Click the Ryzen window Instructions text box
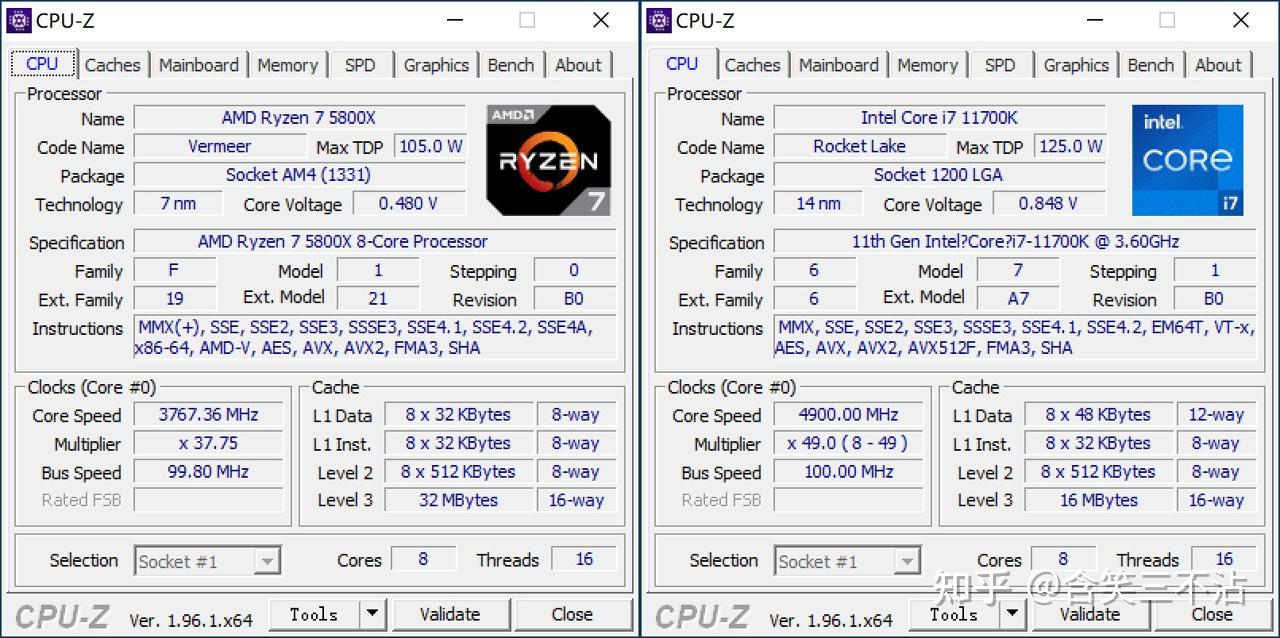The height and width of the screenshot is (638, 1280). click(375, 338)
